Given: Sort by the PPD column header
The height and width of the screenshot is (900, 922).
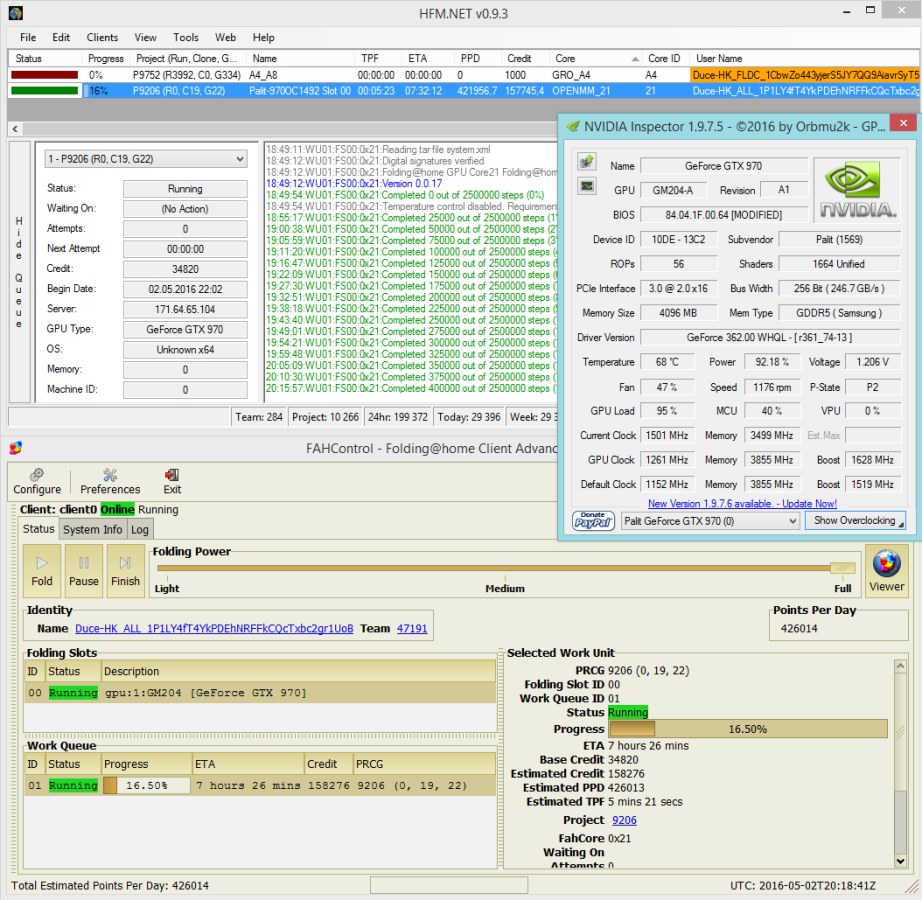Looking at the screenshot, I should (477, 58).
